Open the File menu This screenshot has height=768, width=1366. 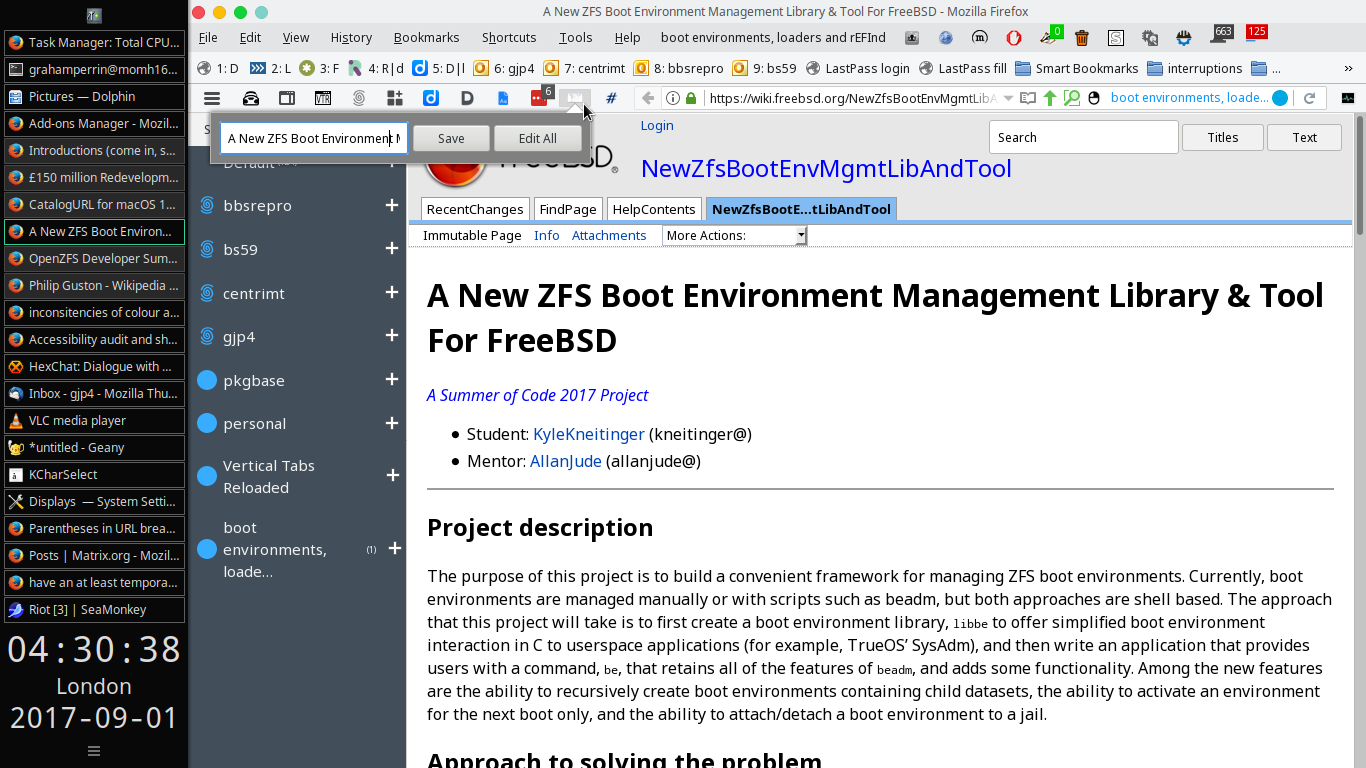click(x=208, y=38)
